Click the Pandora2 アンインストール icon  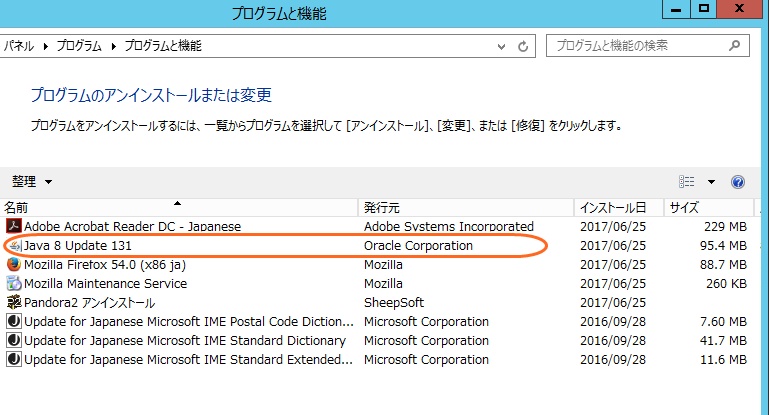[x=14, y=302]
